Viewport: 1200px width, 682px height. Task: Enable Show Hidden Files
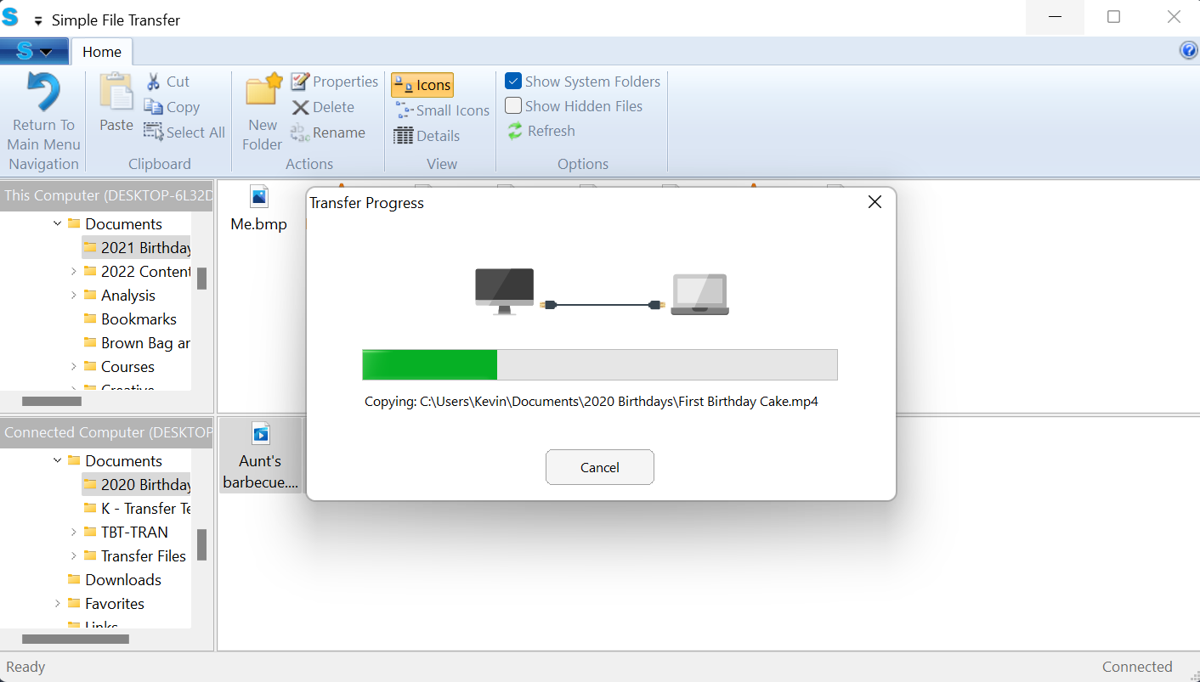tap(513, 105)
